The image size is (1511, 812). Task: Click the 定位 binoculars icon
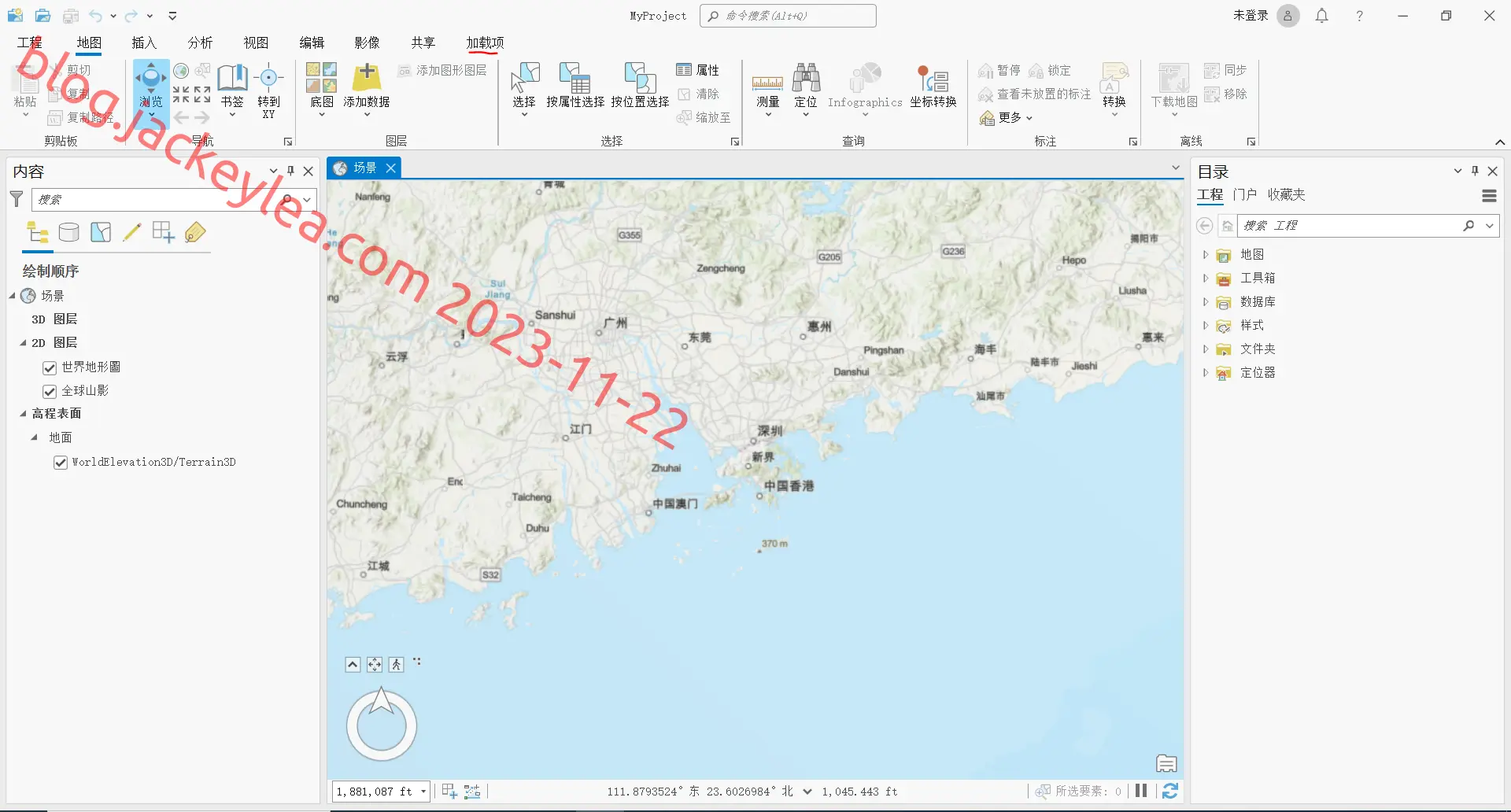806,79
